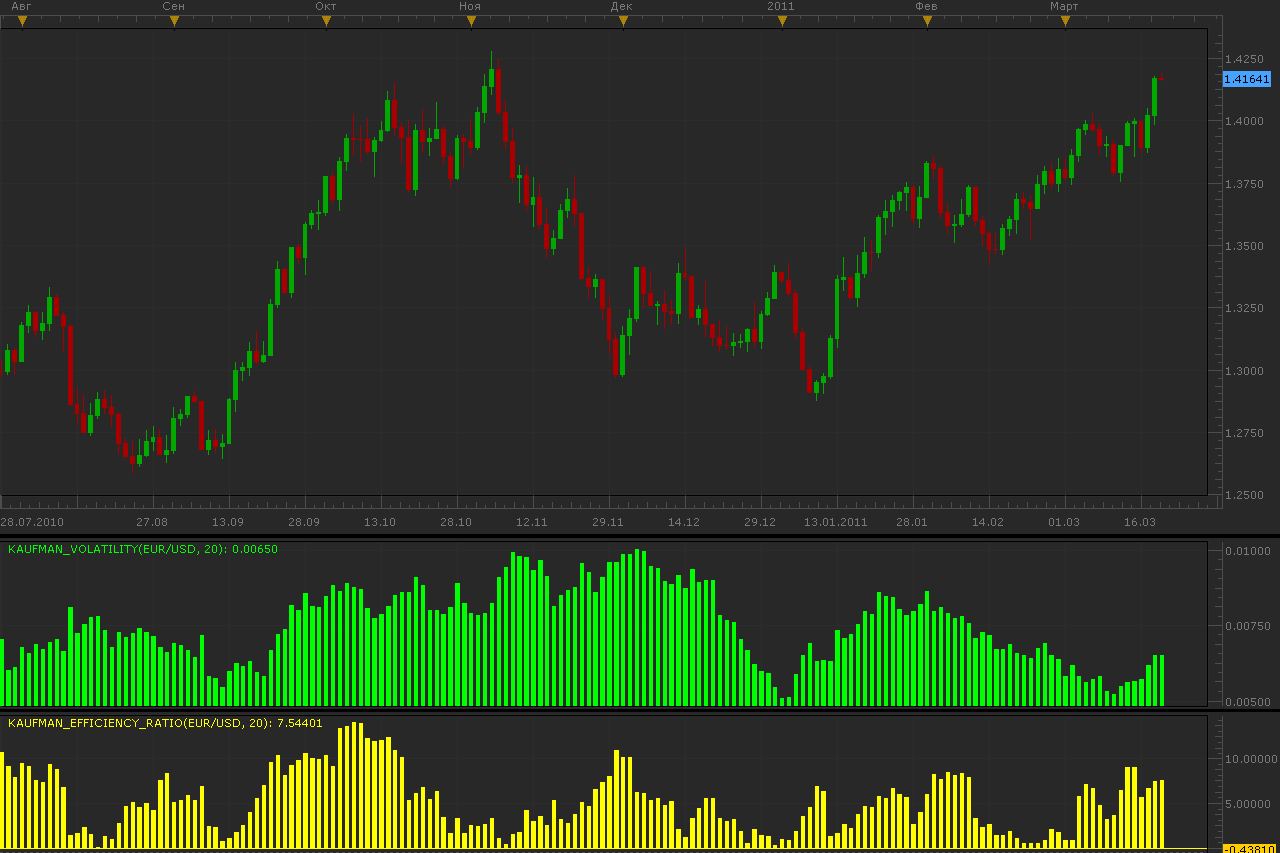Image resolution: width=1280 pixels, height=853 pixels.
Task: Click the 1.3750 price axis label
Action: click(x=1244, y=184)
